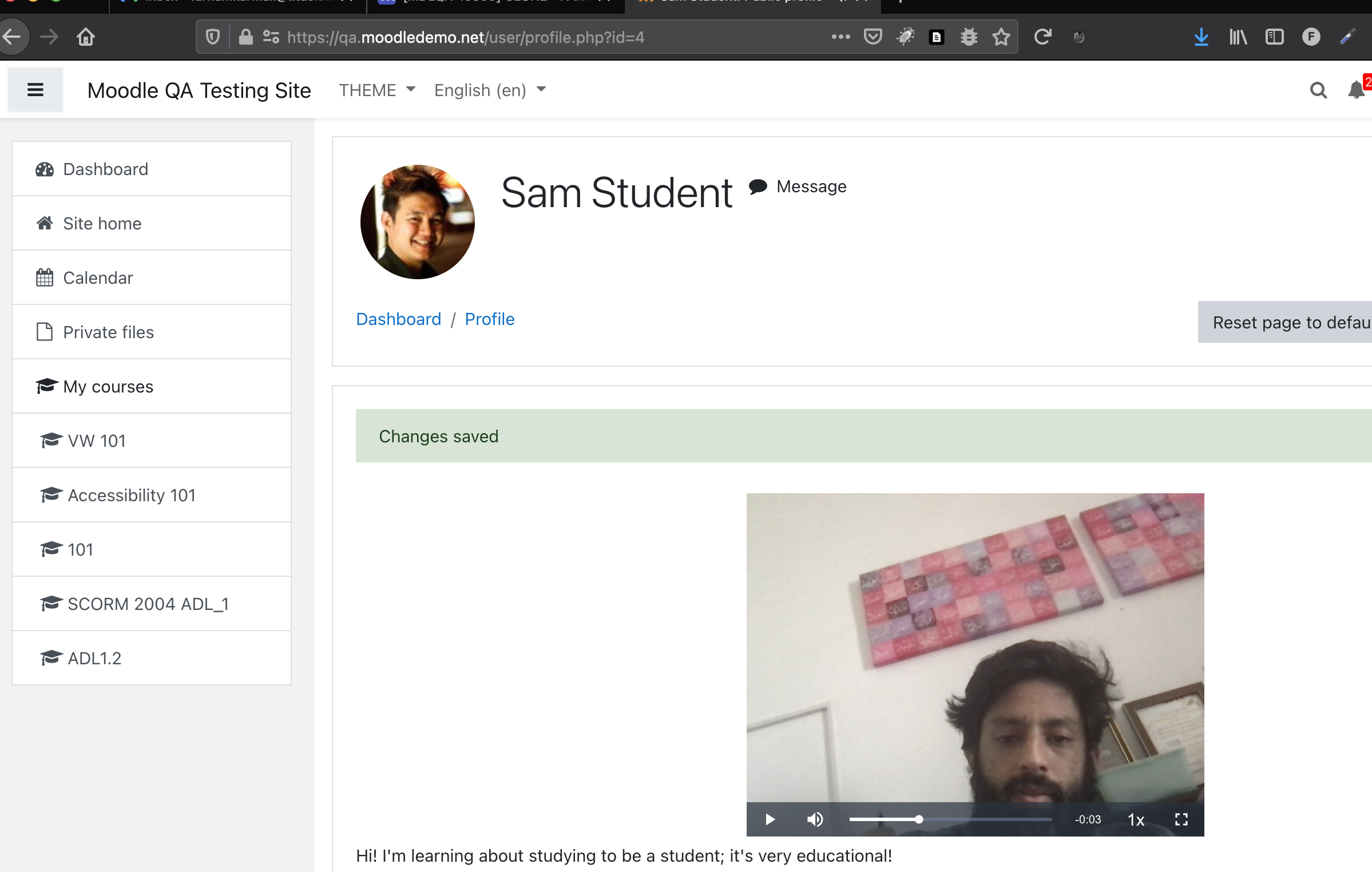1372x872 pixels.
Task: Click the site security padlock icon
Action: pyautogui.click(x=246, y=37)
